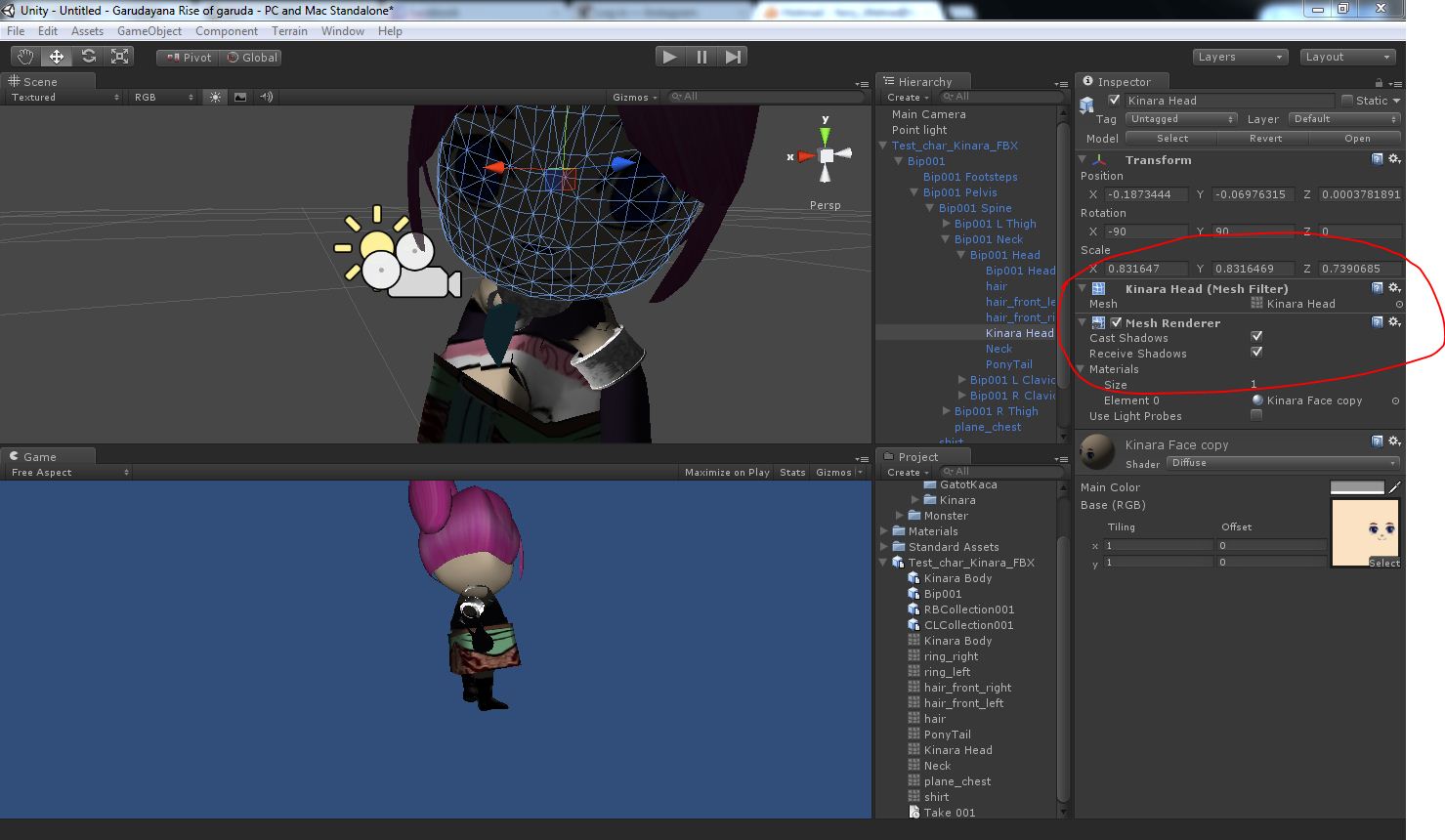
Task: Open Transform component help icon
Action: coord(1377,159)
